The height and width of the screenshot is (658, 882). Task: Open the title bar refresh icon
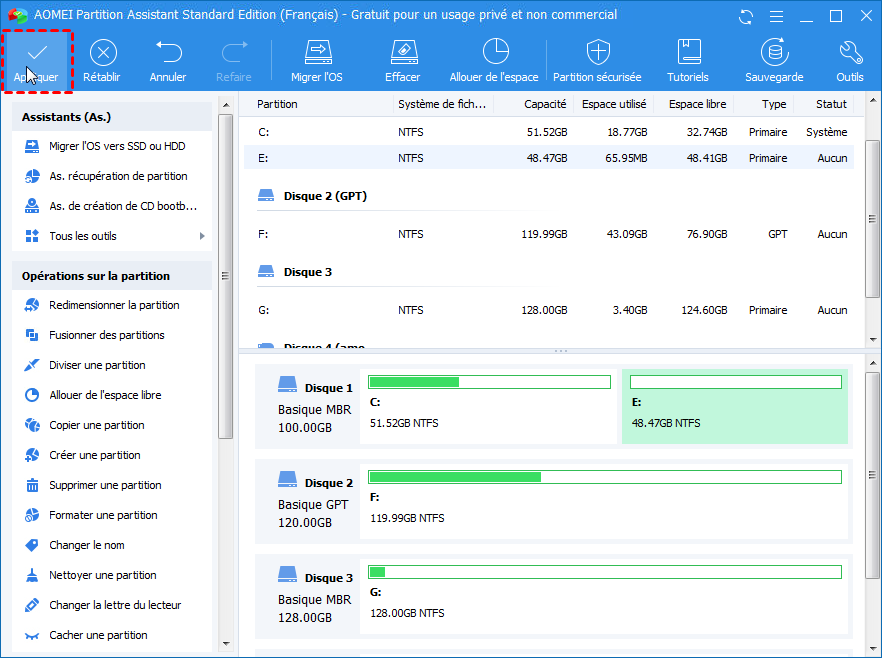[x=746, y=16]
